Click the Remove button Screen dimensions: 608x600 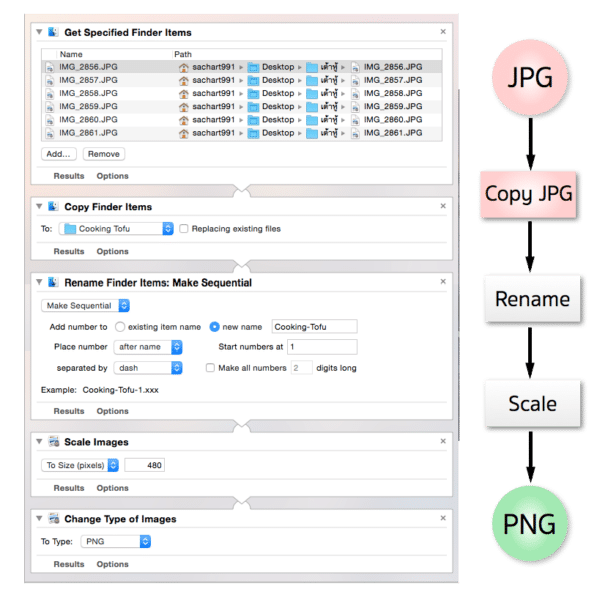[x=103, y=154]
